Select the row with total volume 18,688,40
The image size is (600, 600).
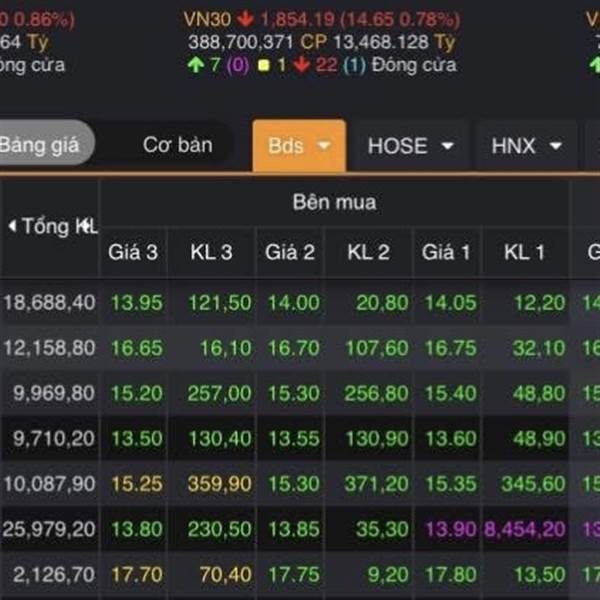[x=50, y=302]
